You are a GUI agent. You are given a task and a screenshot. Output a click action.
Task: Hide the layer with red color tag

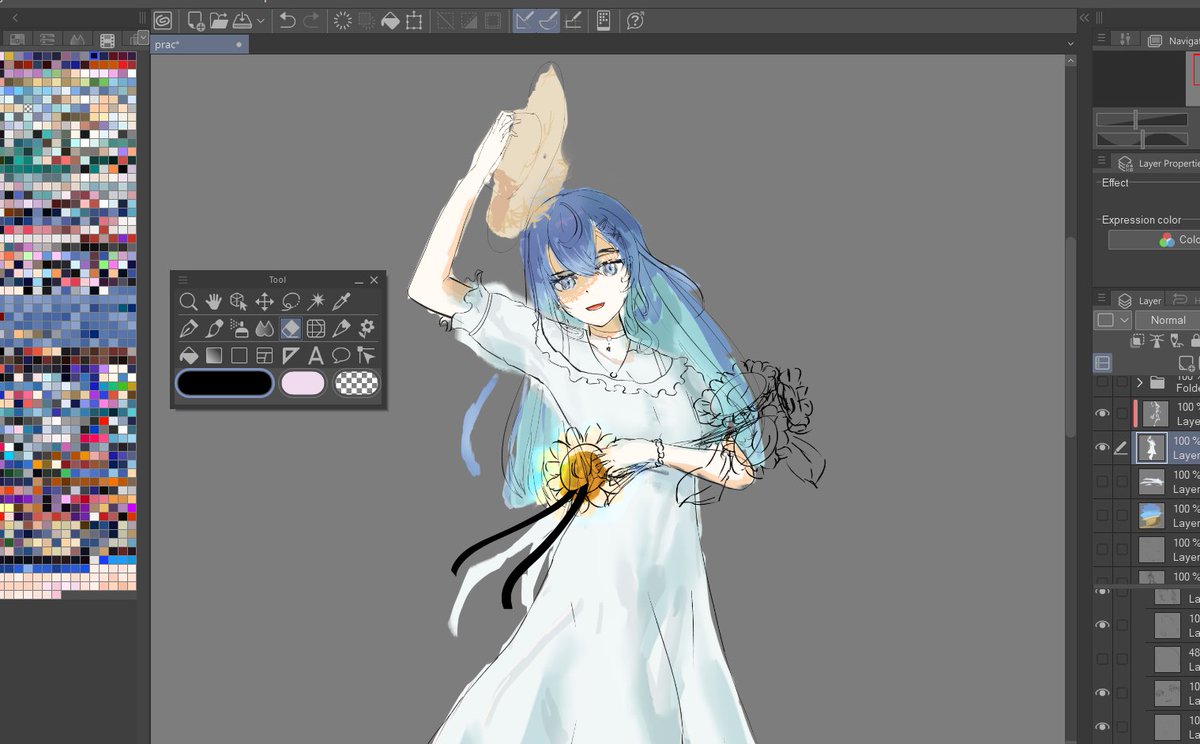pyautogui.click(x=1102, y=414)
